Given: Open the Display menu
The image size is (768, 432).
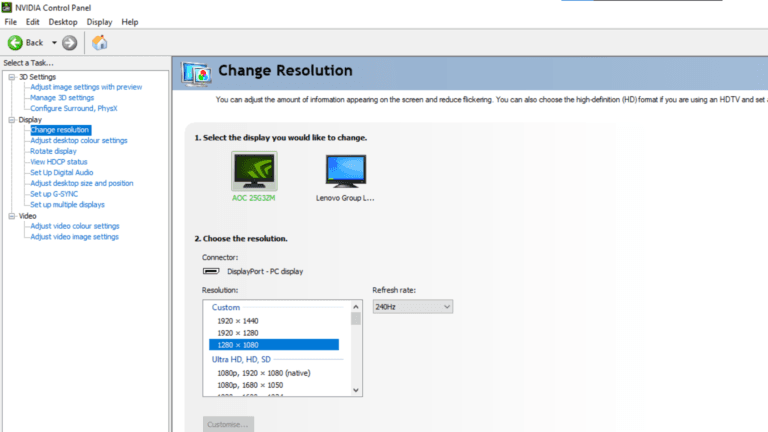Looking at the screenshot, I should coord(99,22).
